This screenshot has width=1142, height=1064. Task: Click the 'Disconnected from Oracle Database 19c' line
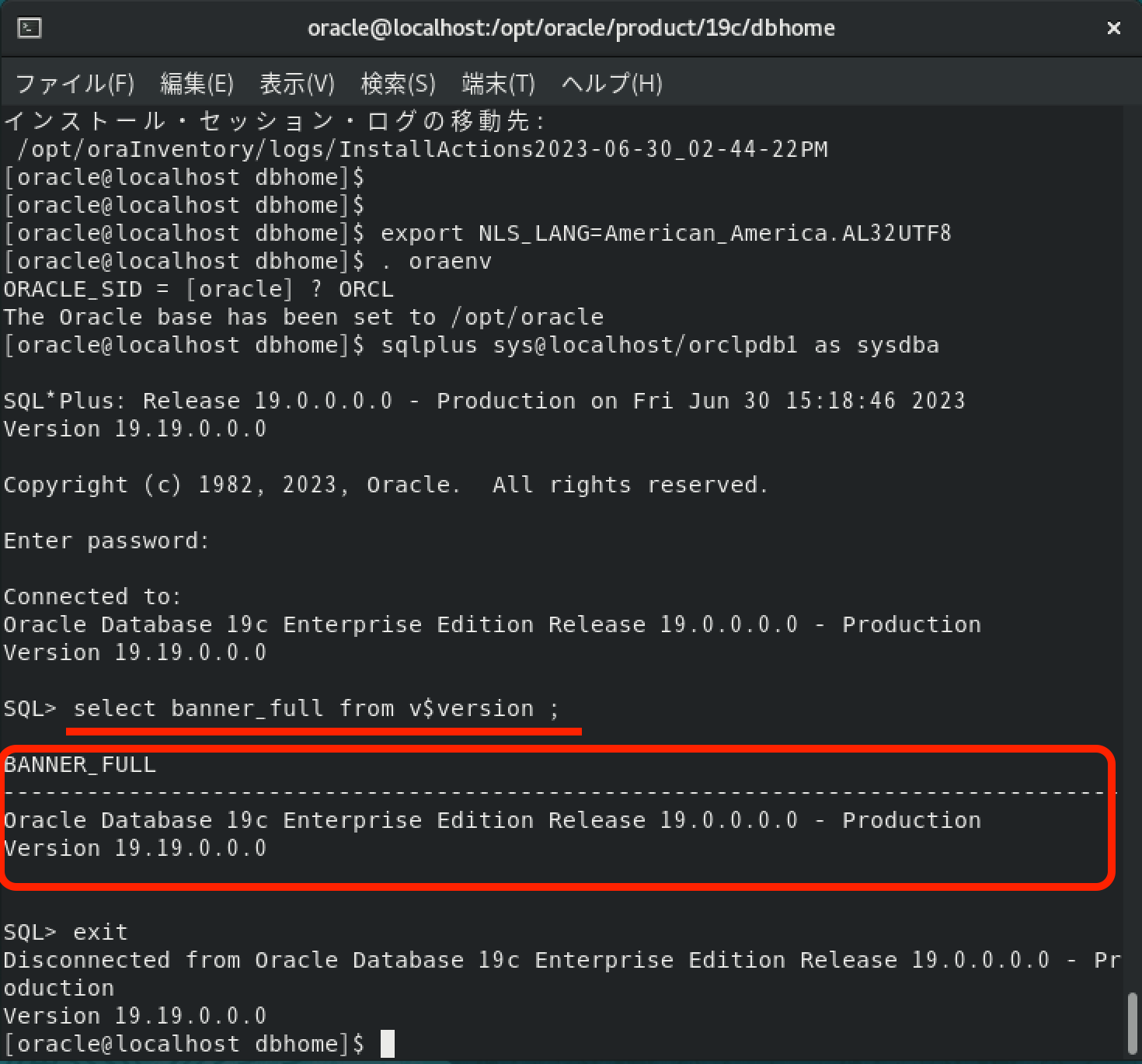pos(562,960)
